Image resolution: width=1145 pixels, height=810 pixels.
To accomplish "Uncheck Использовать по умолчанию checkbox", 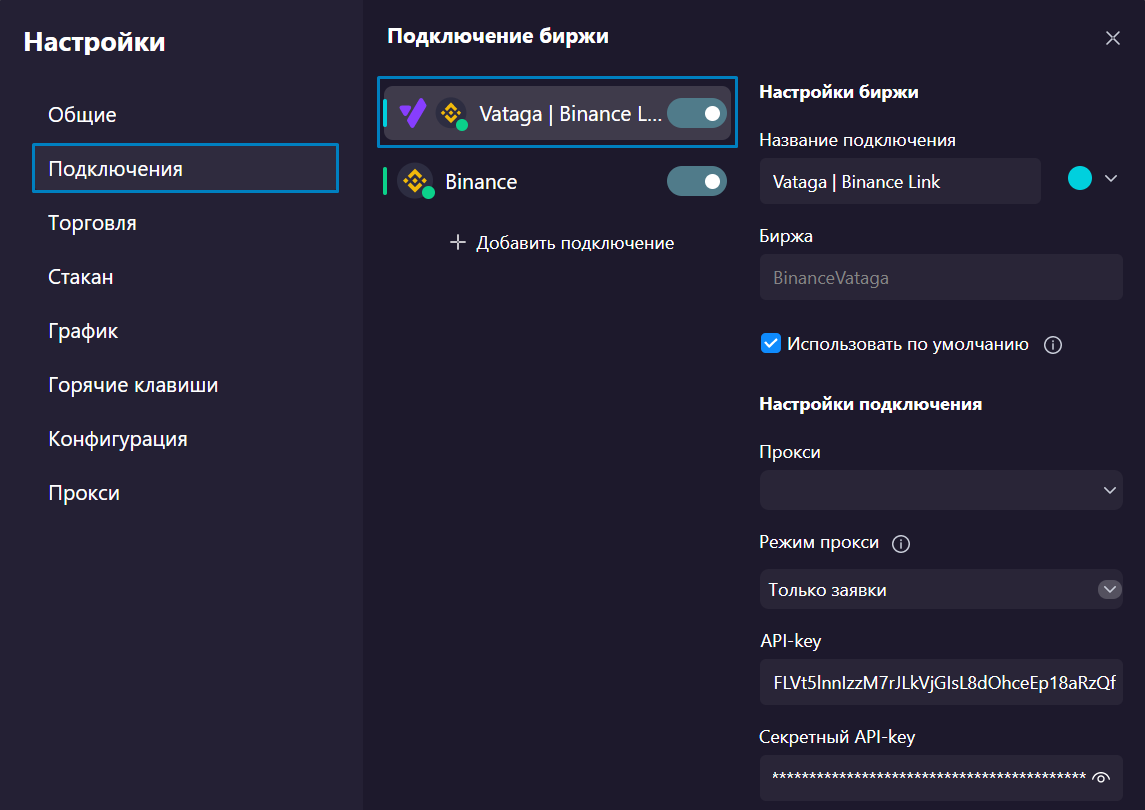I will click(x=770, y=343).
